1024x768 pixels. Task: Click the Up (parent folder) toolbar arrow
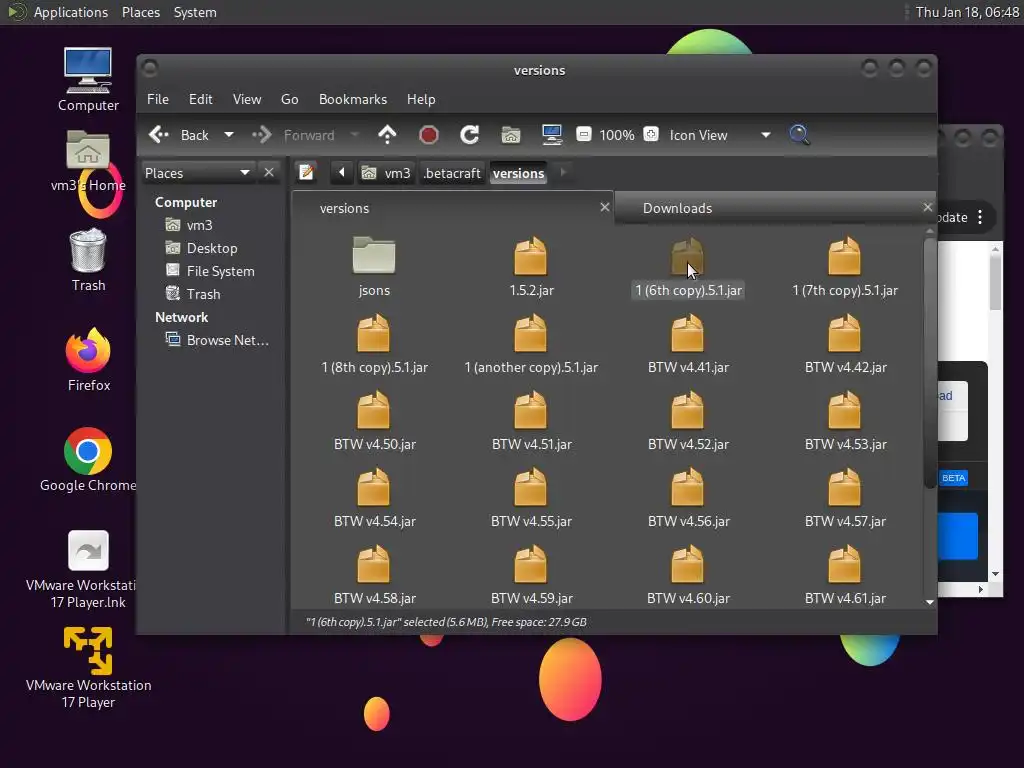pyautogui.click(x=387, y=135)
